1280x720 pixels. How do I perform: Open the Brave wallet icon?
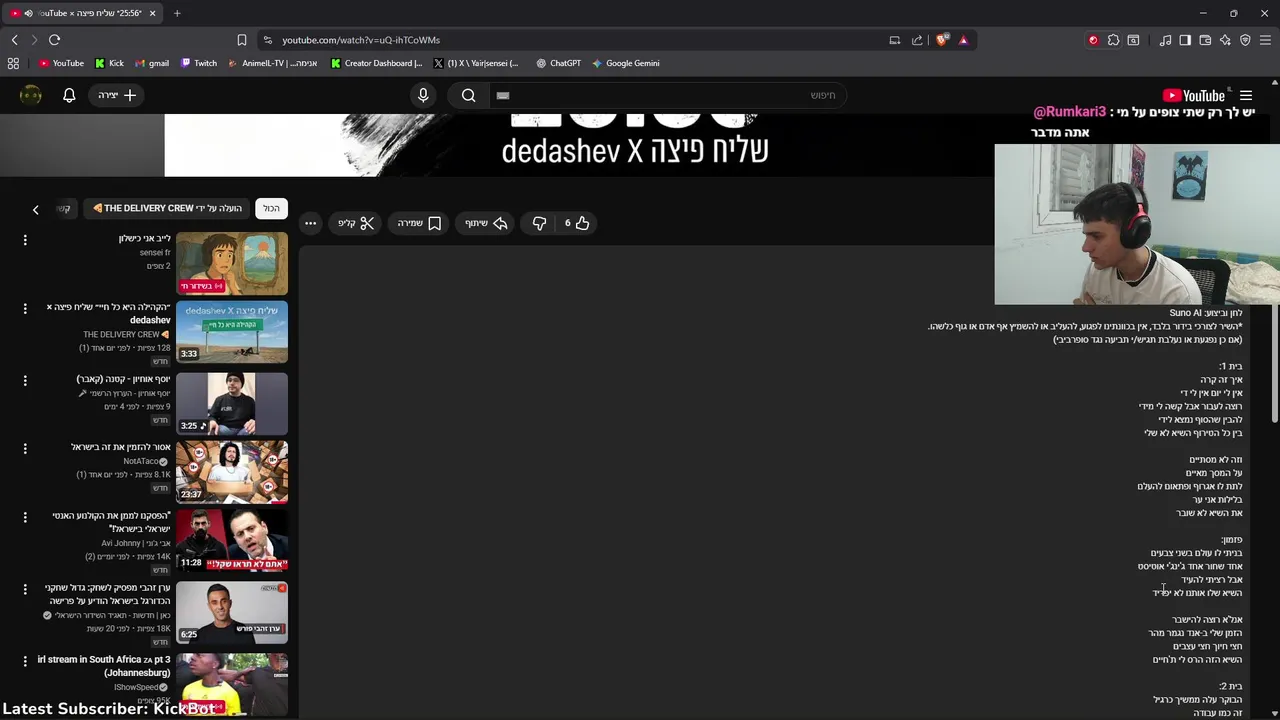[1205, 40]
